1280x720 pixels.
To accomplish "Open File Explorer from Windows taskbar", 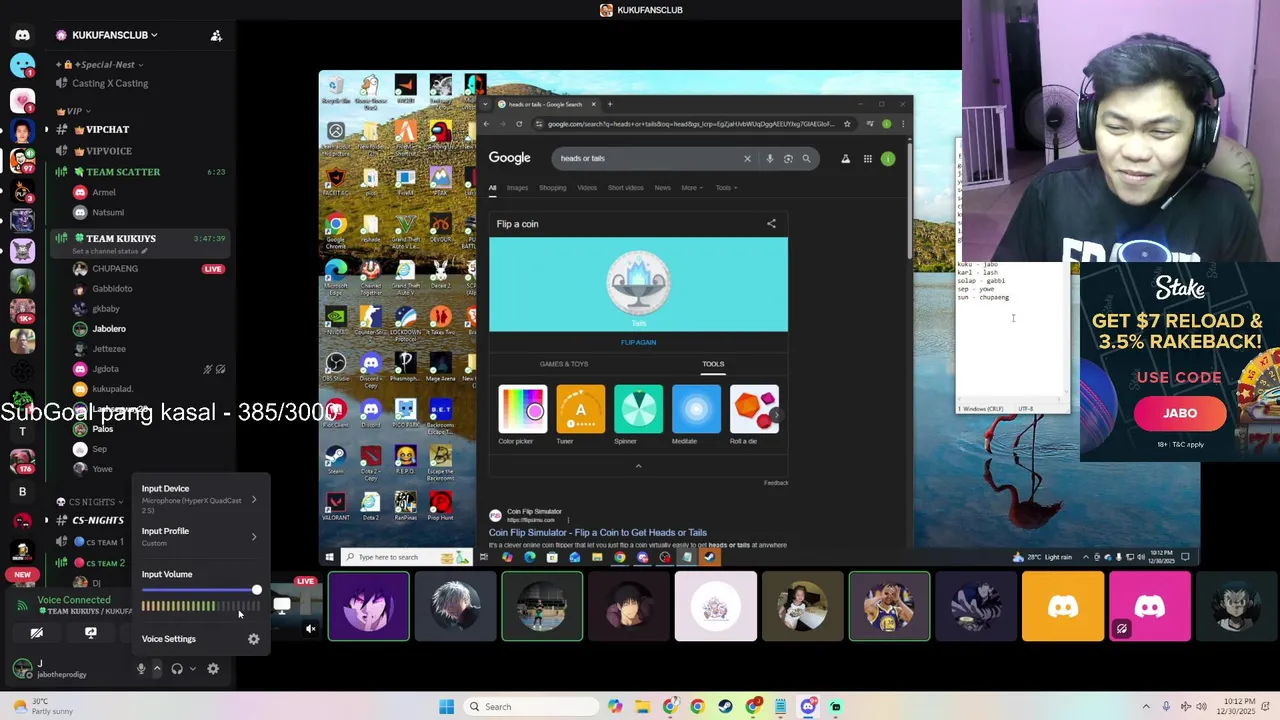I will point(642,707).
